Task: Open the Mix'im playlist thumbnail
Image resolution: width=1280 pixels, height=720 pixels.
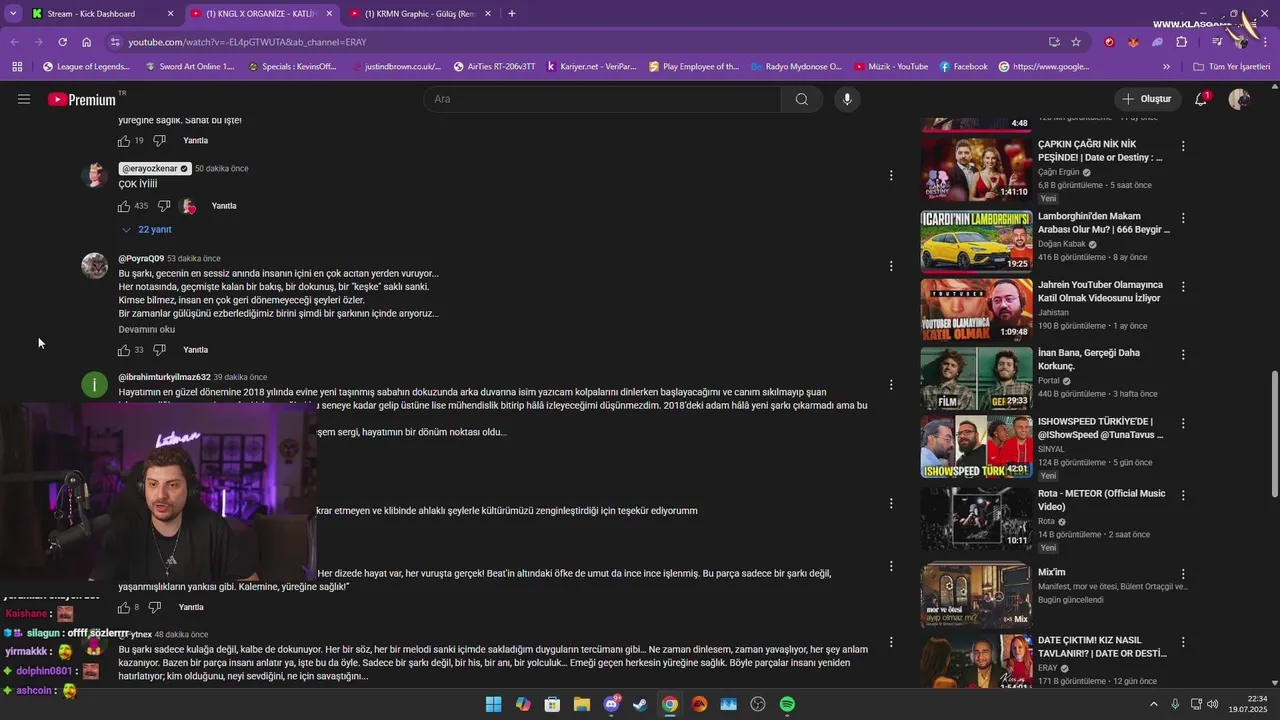Action: [976, 595]
